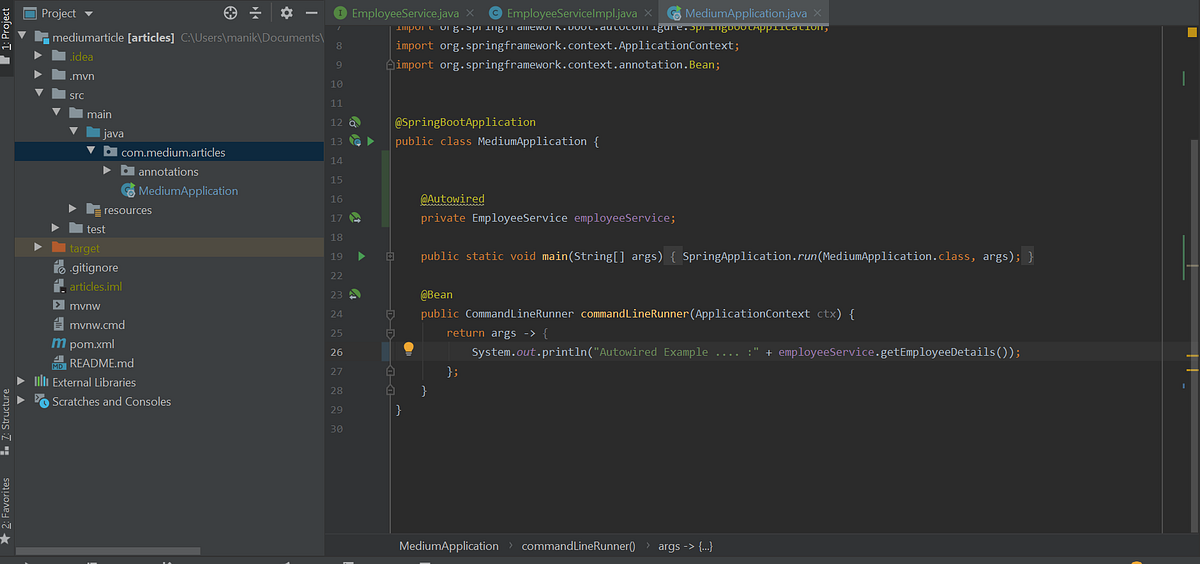The image size is (1200, 564).
Task: Expand the .idea folder arrow
Action: point(39,56)
